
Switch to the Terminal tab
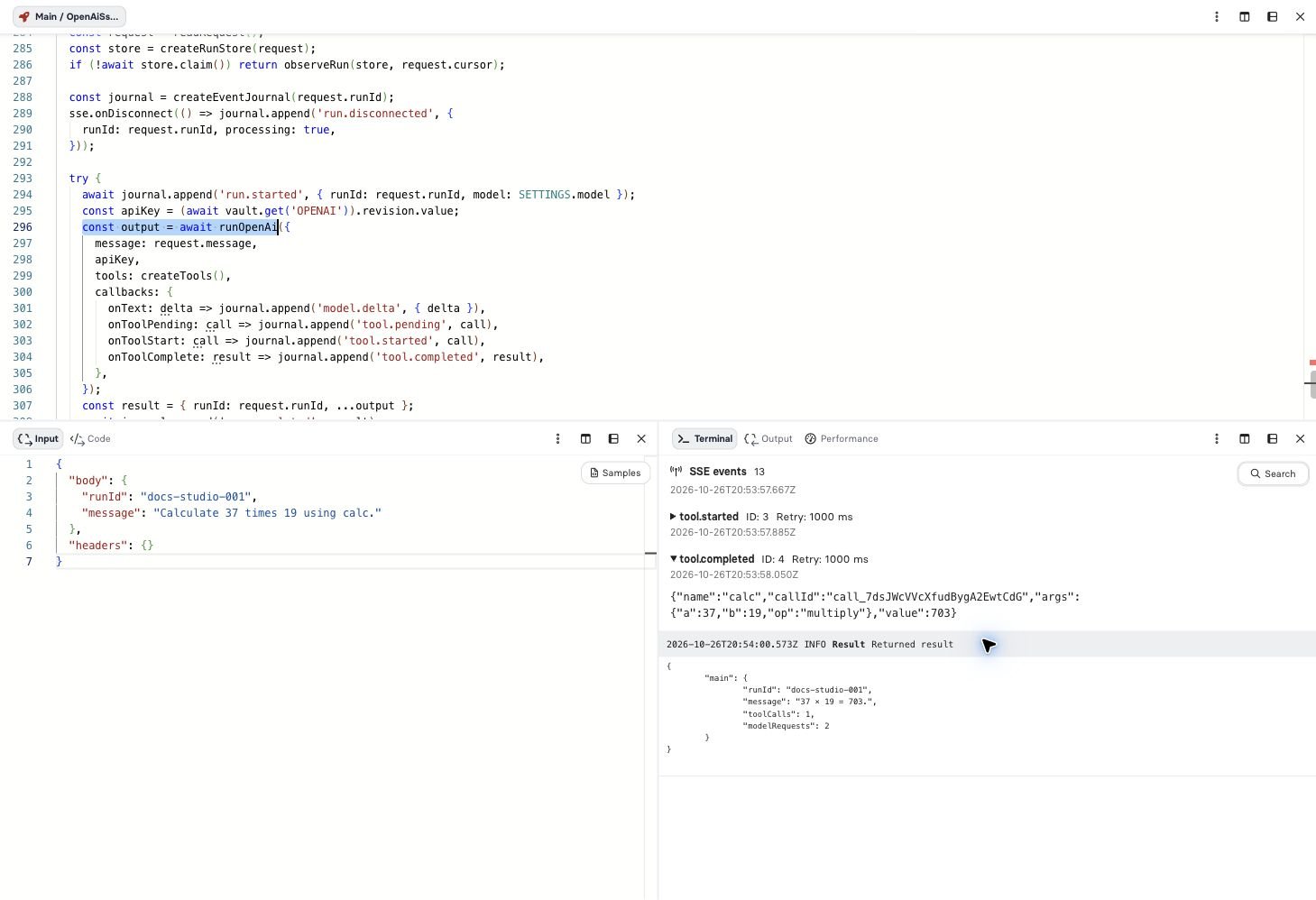pyautogui.click(x=704, y=438)
